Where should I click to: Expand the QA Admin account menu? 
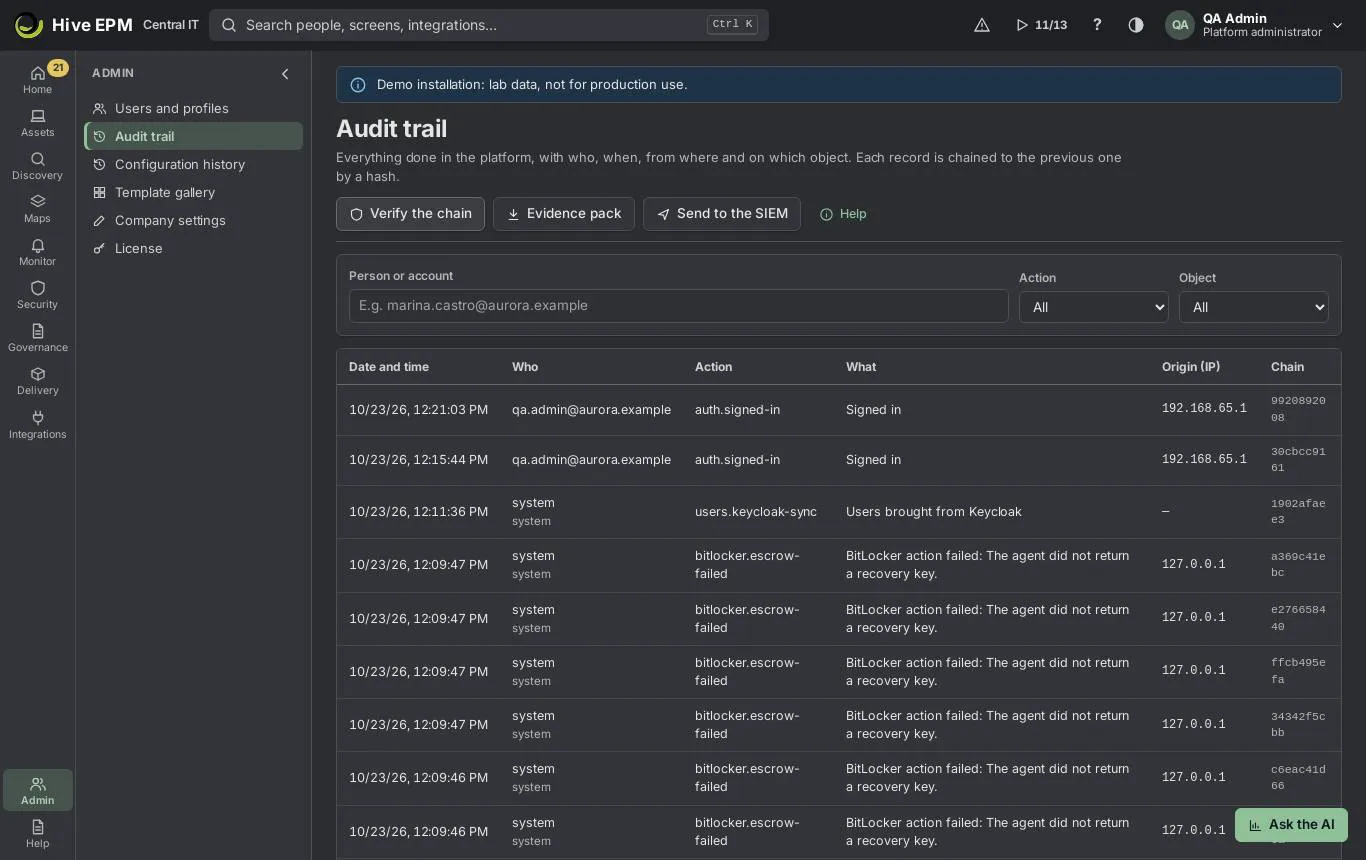[x=1255, y=25]
